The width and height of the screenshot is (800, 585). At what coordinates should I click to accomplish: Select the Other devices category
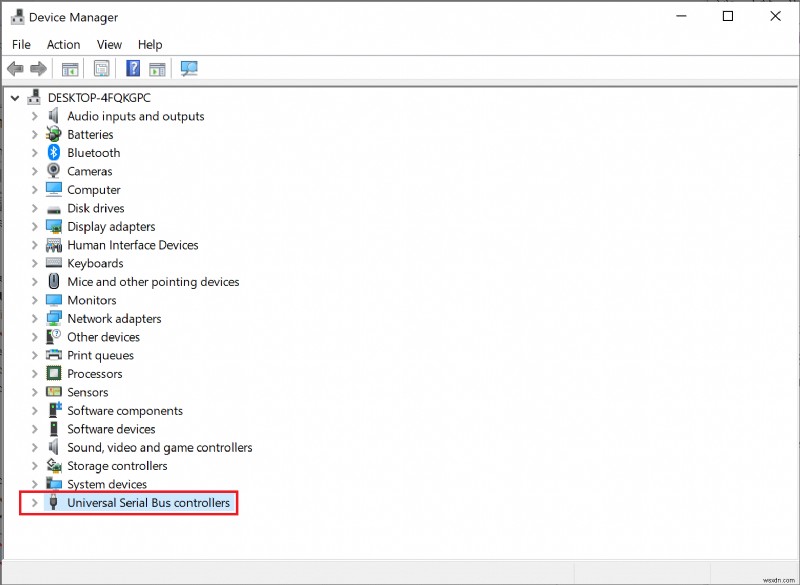click(x=103, y=337)
